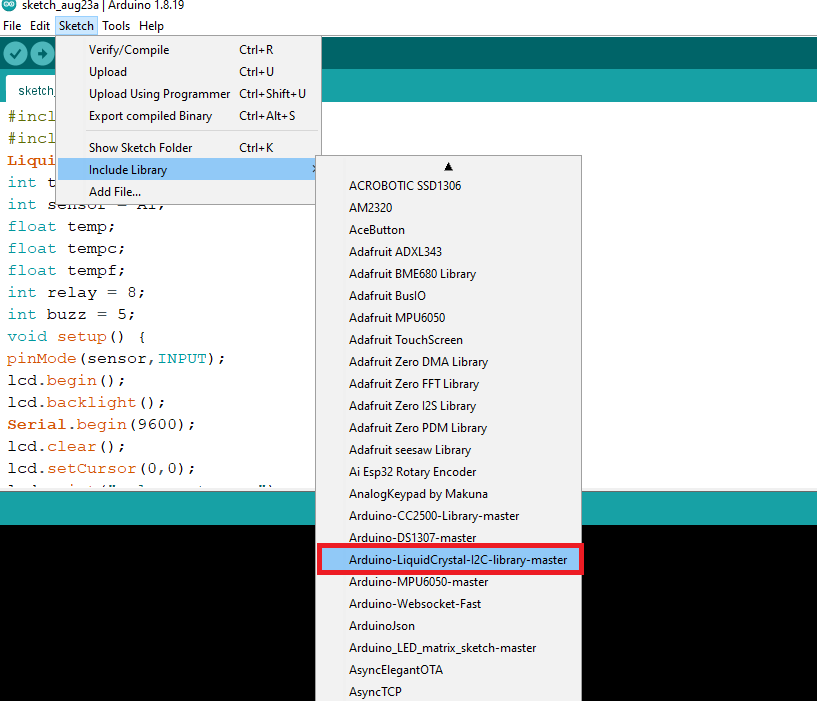817x701 pixels.
Task: Click code line 'int buzz = 5;'
Action: tap(71, 314)
